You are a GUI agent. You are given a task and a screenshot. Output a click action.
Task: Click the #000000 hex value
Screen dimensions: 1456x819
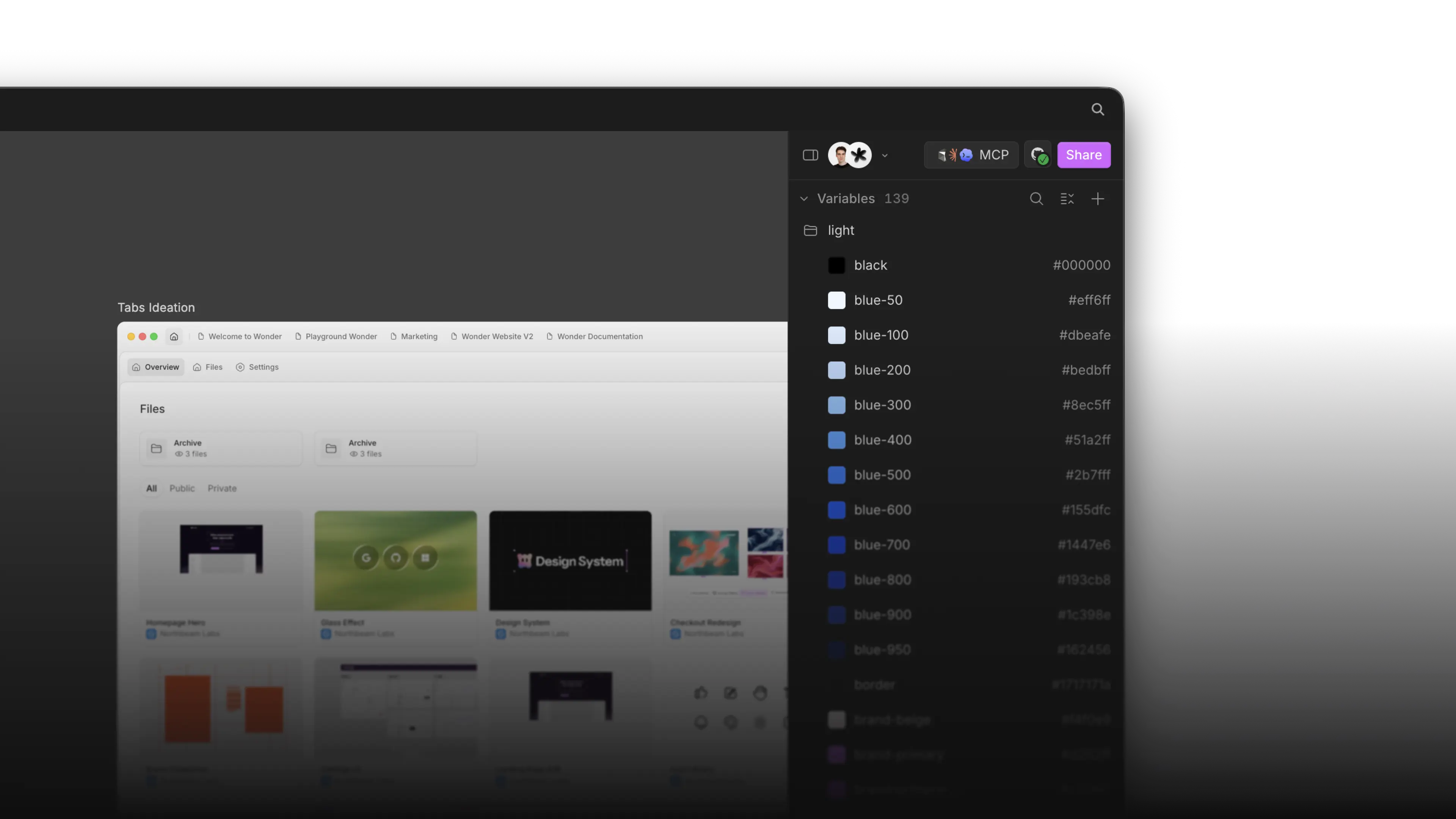pos(1081,265)
